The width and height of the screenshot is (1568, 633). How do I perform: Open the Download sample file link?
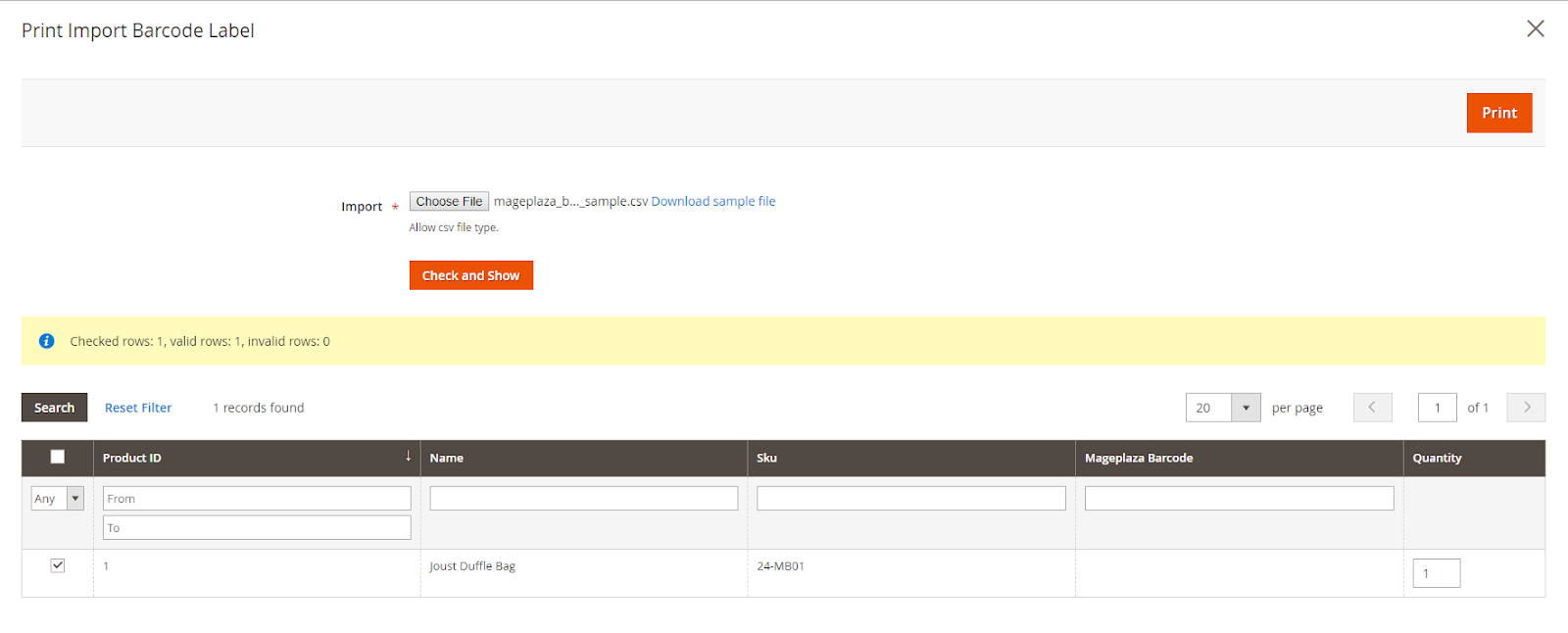[x=712, y=202]
